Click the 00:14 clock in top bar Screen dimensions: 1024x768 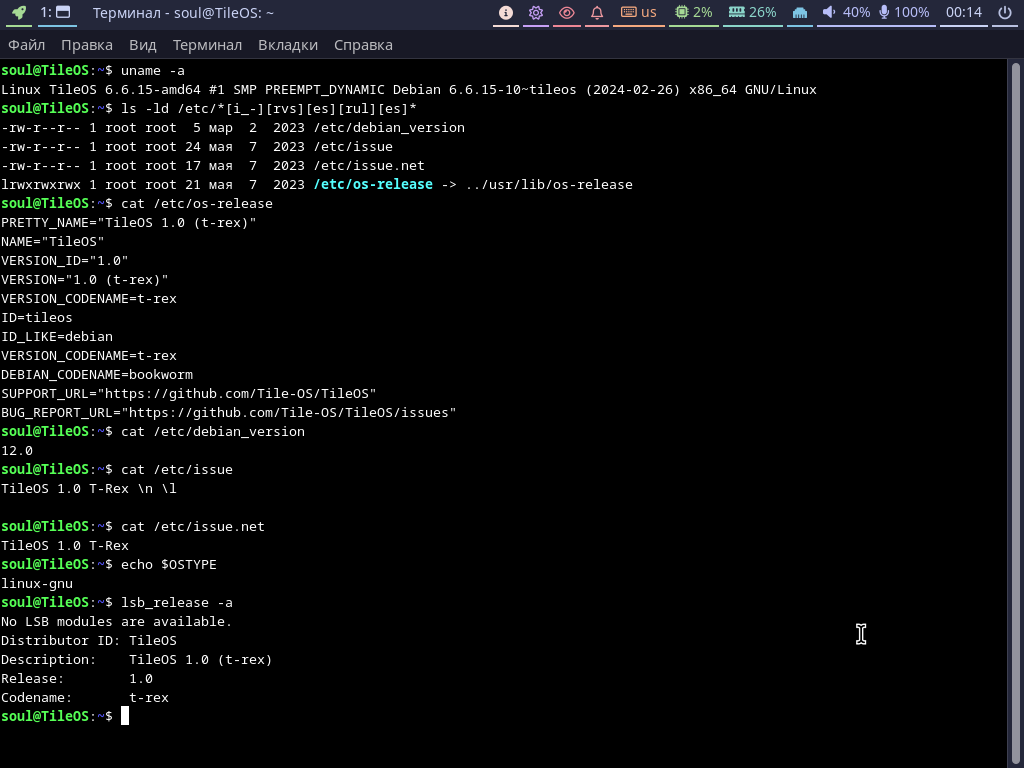[963, 12]
